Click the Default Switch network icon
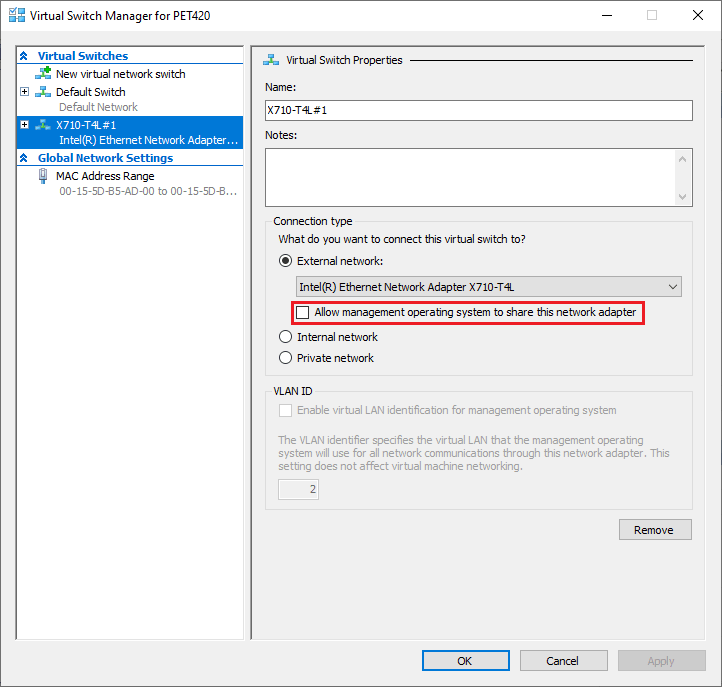This screenshot has height=687, width=722. [43, 92]
